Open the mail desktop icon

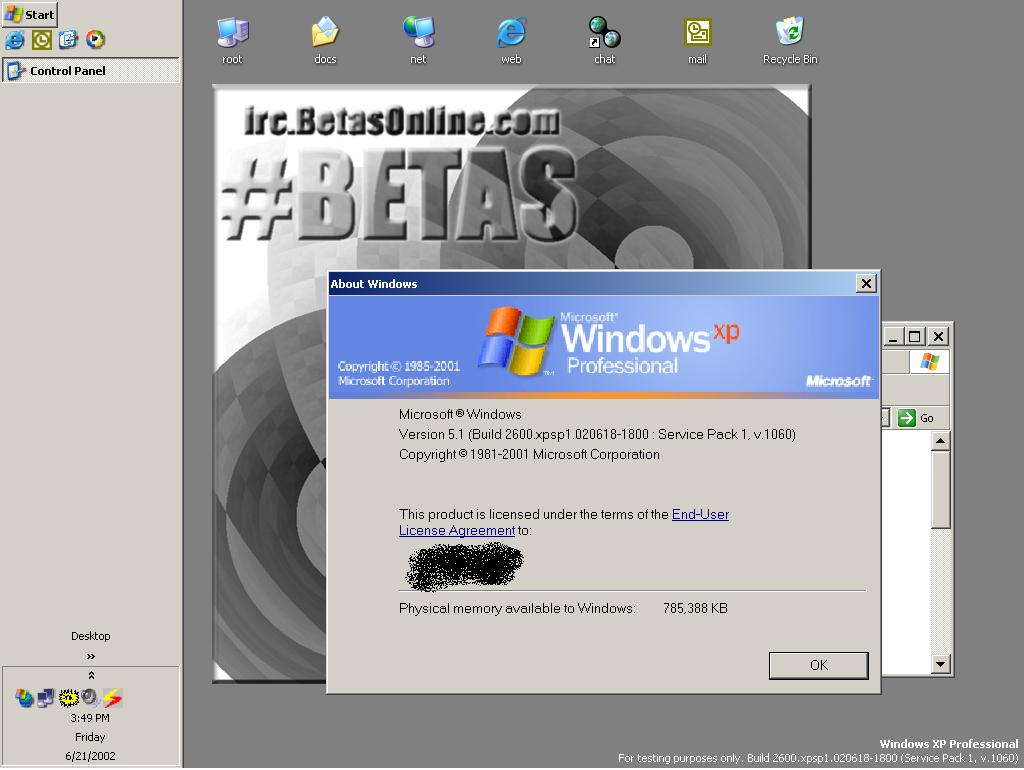[697, 40]
